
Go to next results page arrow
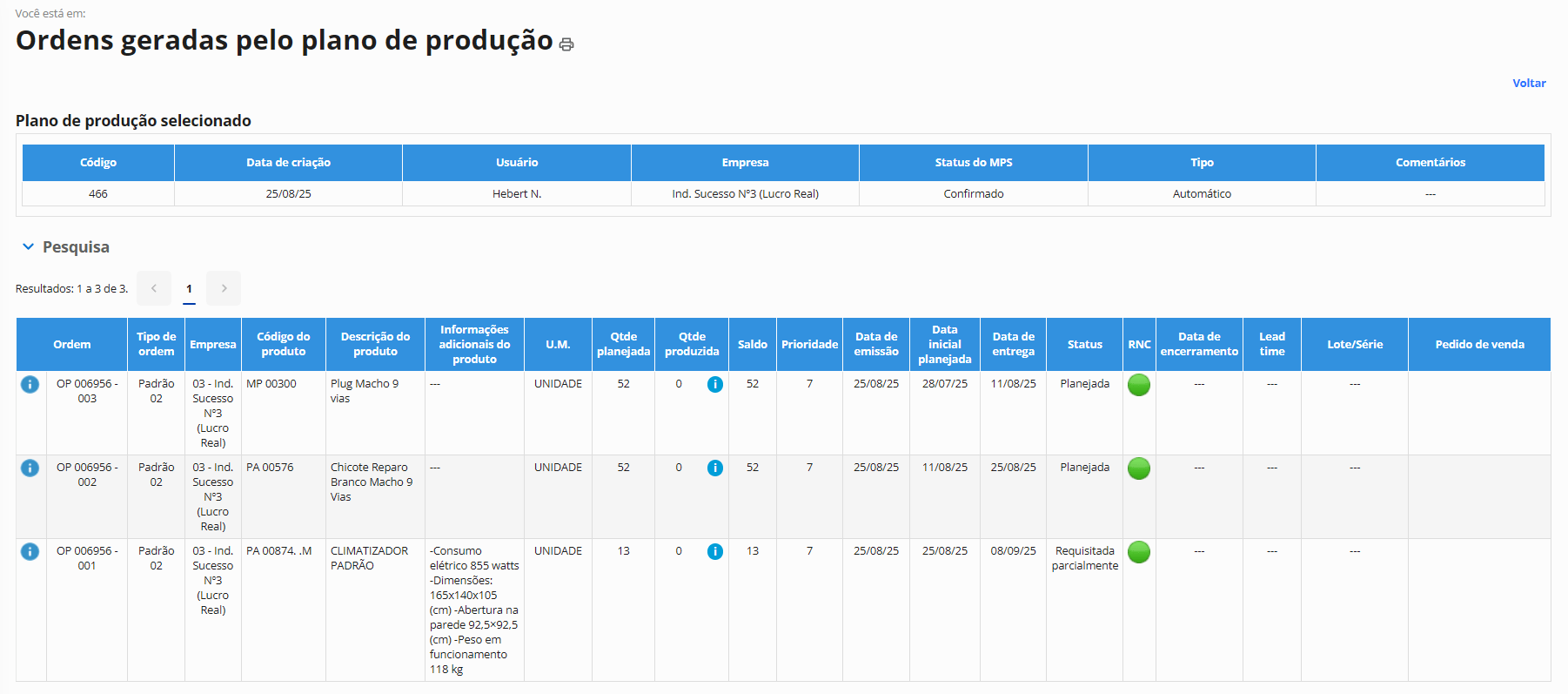click(x=224, y=288)
